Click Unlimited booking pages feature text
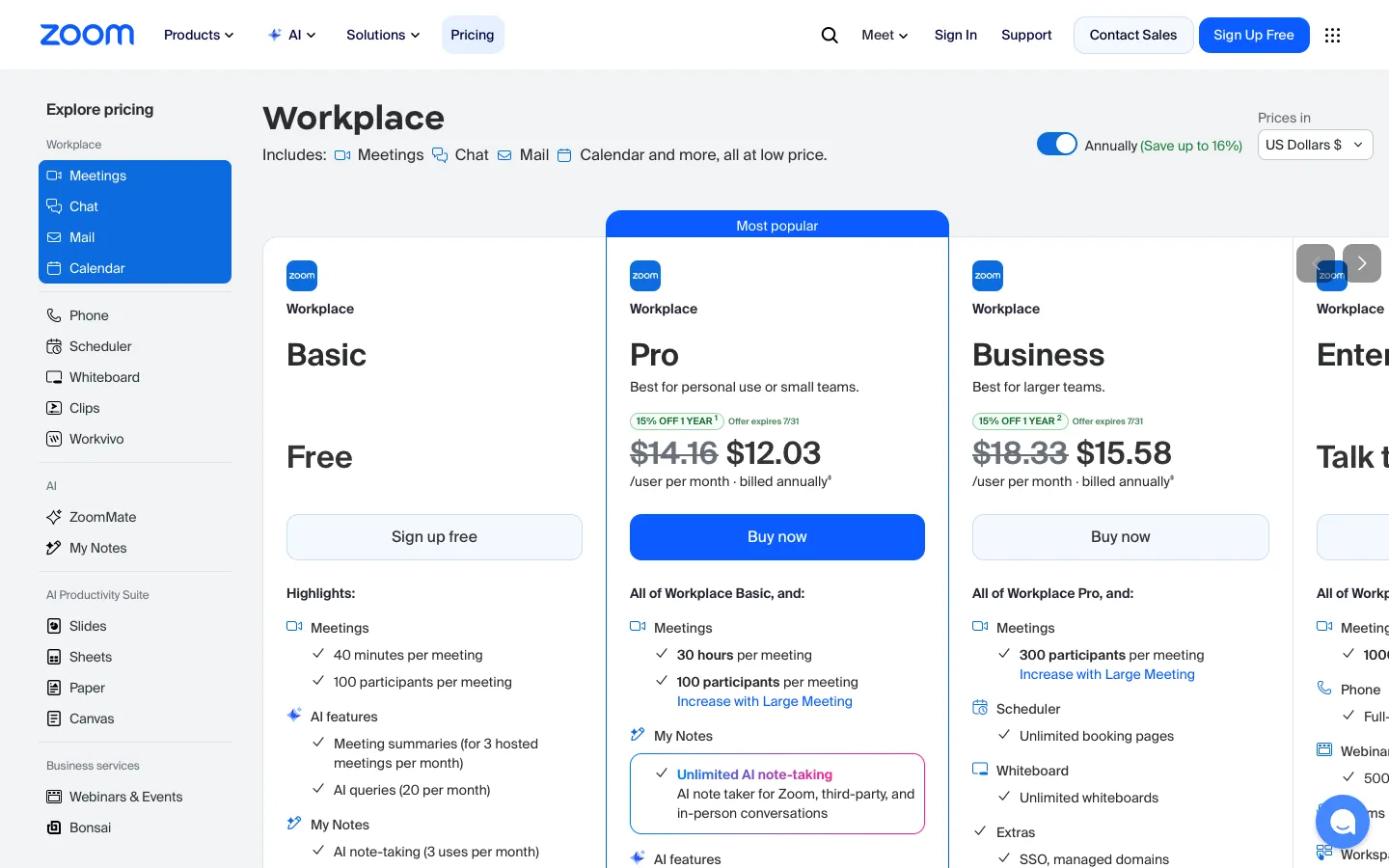This screenshot has height=868, width=1389. click(1097, 736)
